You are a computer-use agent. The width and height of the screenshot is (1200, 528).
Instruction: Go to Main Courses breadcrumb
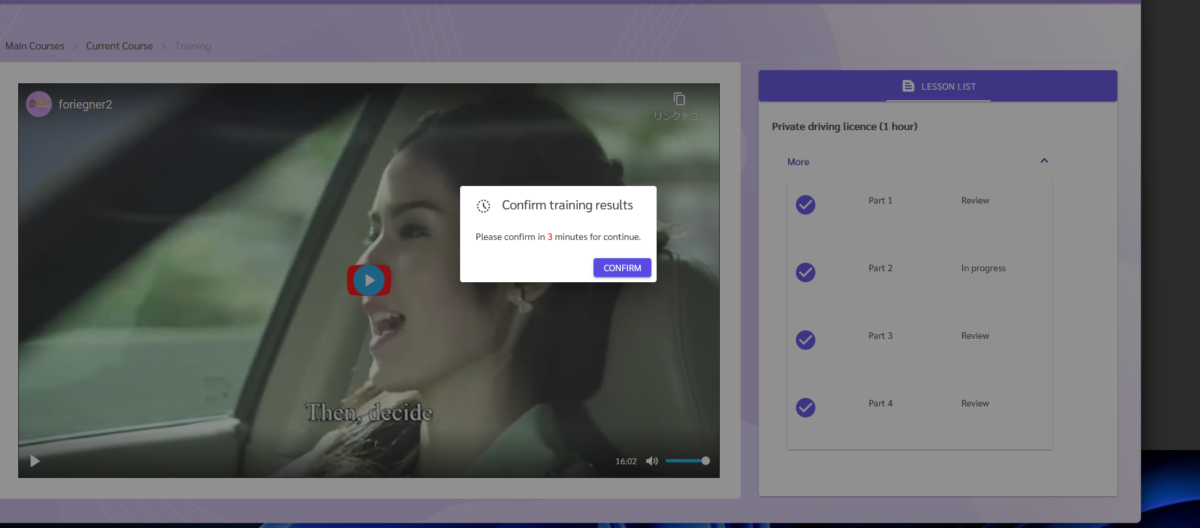click(x=34, y=46)
